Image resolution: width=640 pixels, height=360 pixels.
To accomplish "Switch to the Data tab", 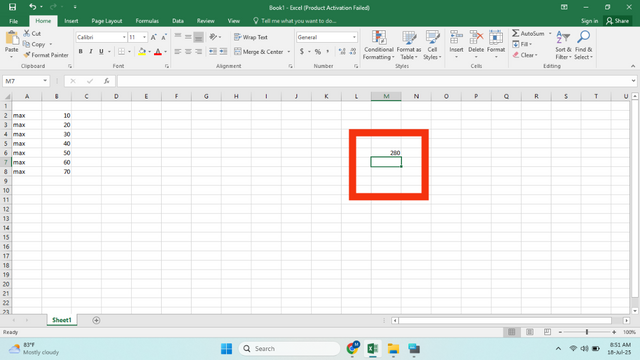I will (178, 21).
